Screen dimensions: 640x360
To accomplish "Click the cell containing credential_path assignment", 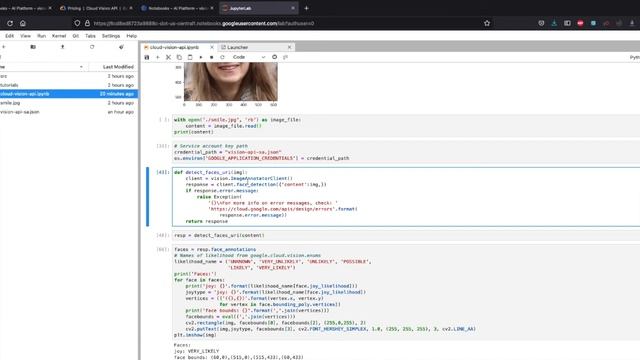I will point(406,152).
